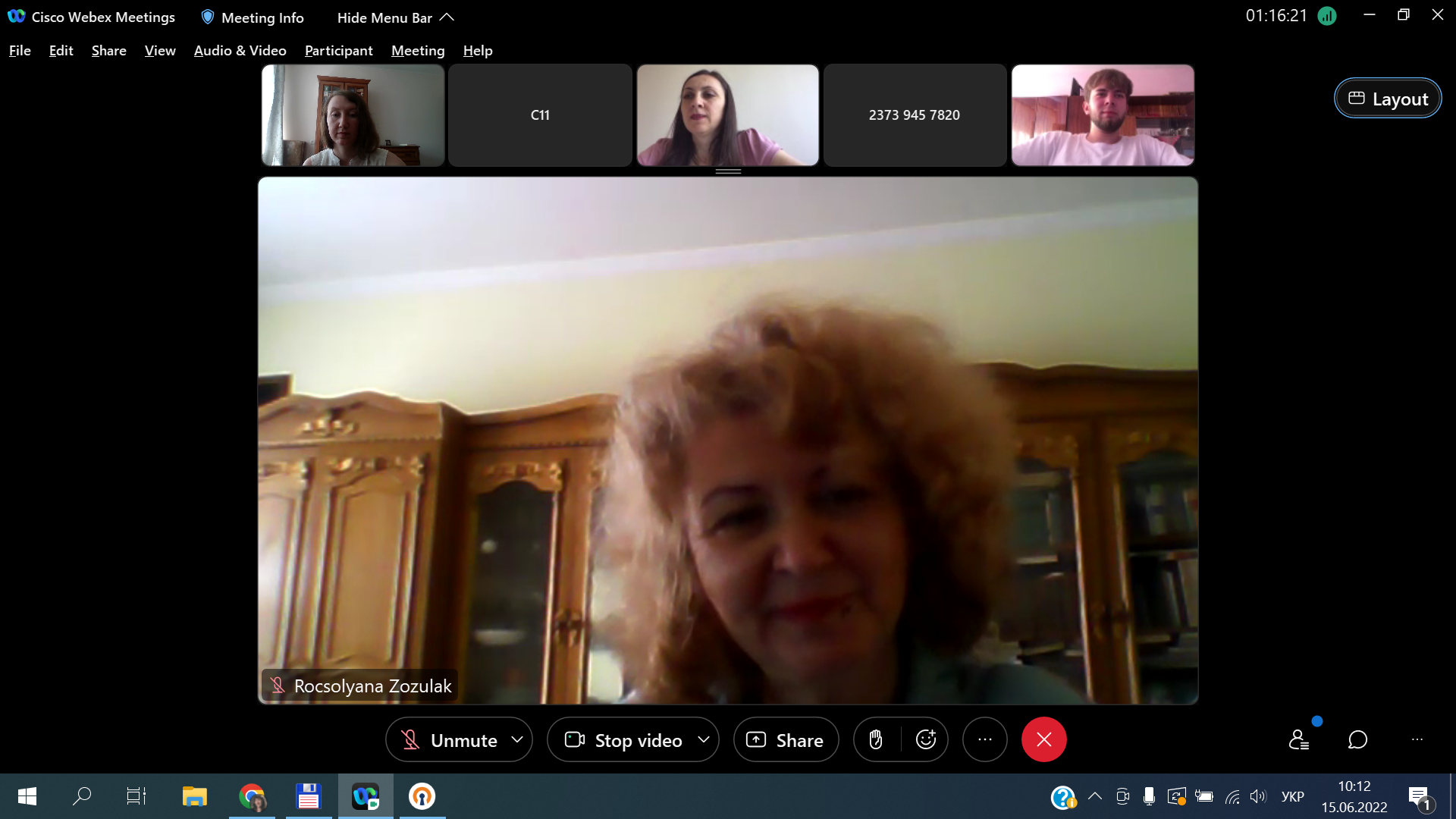Click the Webex app icon in taskbar
This screenshot has width=1456, height=819.
click(x=366, y=796)
